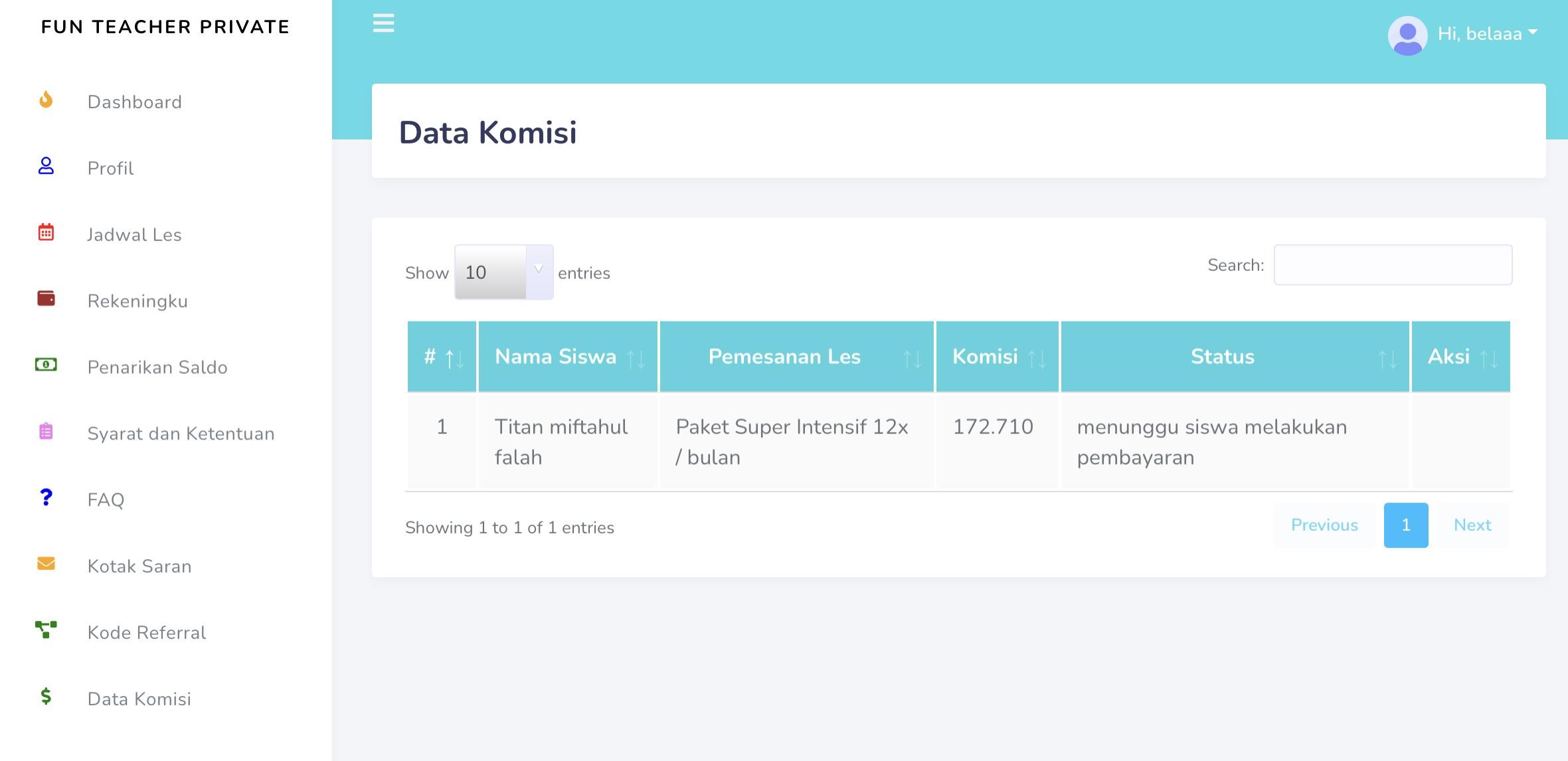Sort table by Nama Siswa column

568,357
